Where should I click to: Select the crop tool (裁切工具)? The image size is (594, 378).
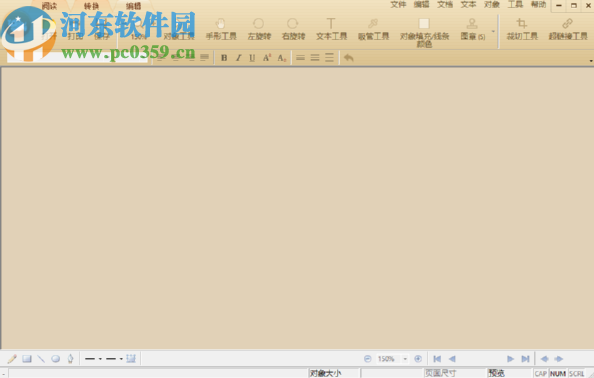pyautogui.click(x=522, y=30)
